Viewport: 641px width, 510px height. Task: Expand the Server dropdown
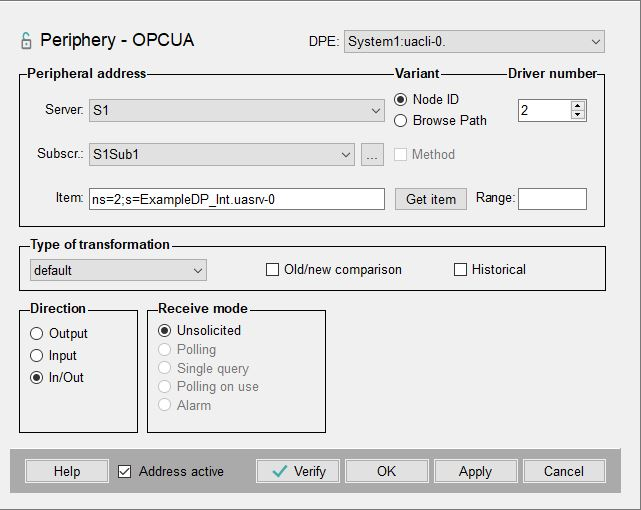coord(376,111)
